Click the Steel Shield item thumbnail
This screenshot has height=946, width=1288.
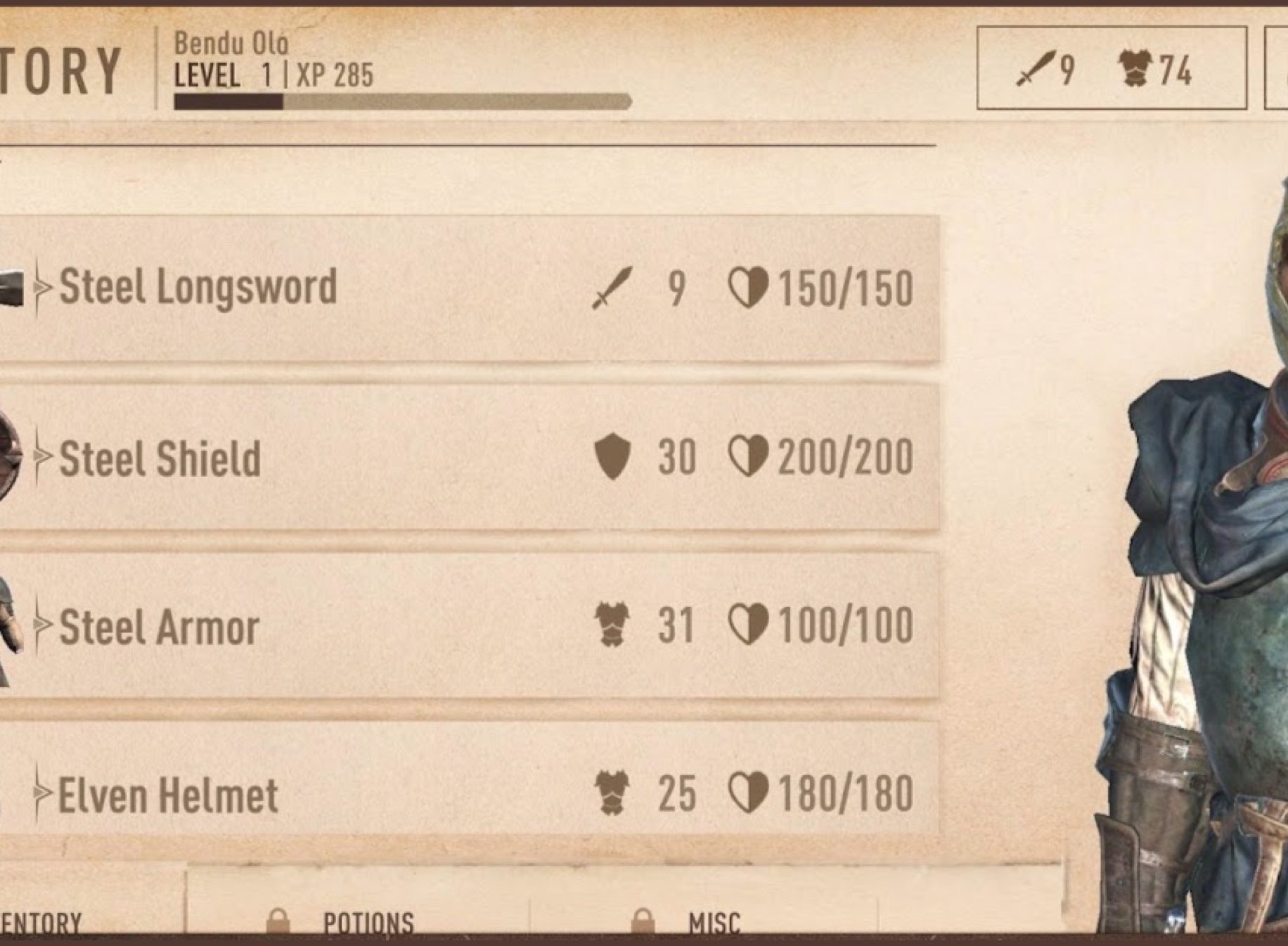11,456
